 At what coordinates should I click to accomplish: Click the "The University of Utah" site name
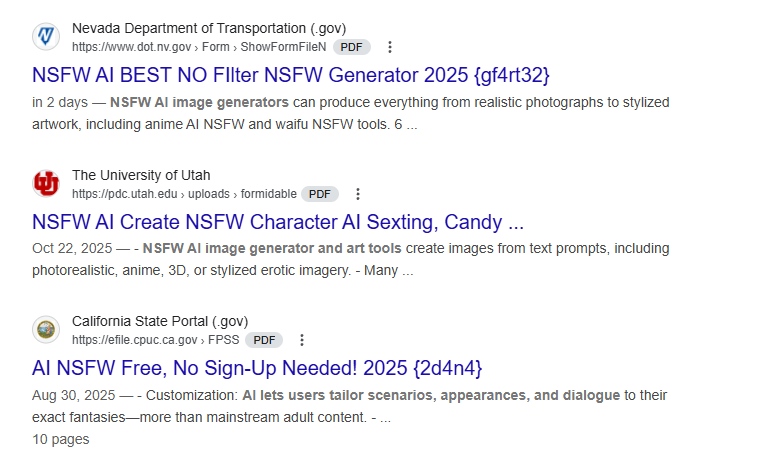tap(141, 175)
